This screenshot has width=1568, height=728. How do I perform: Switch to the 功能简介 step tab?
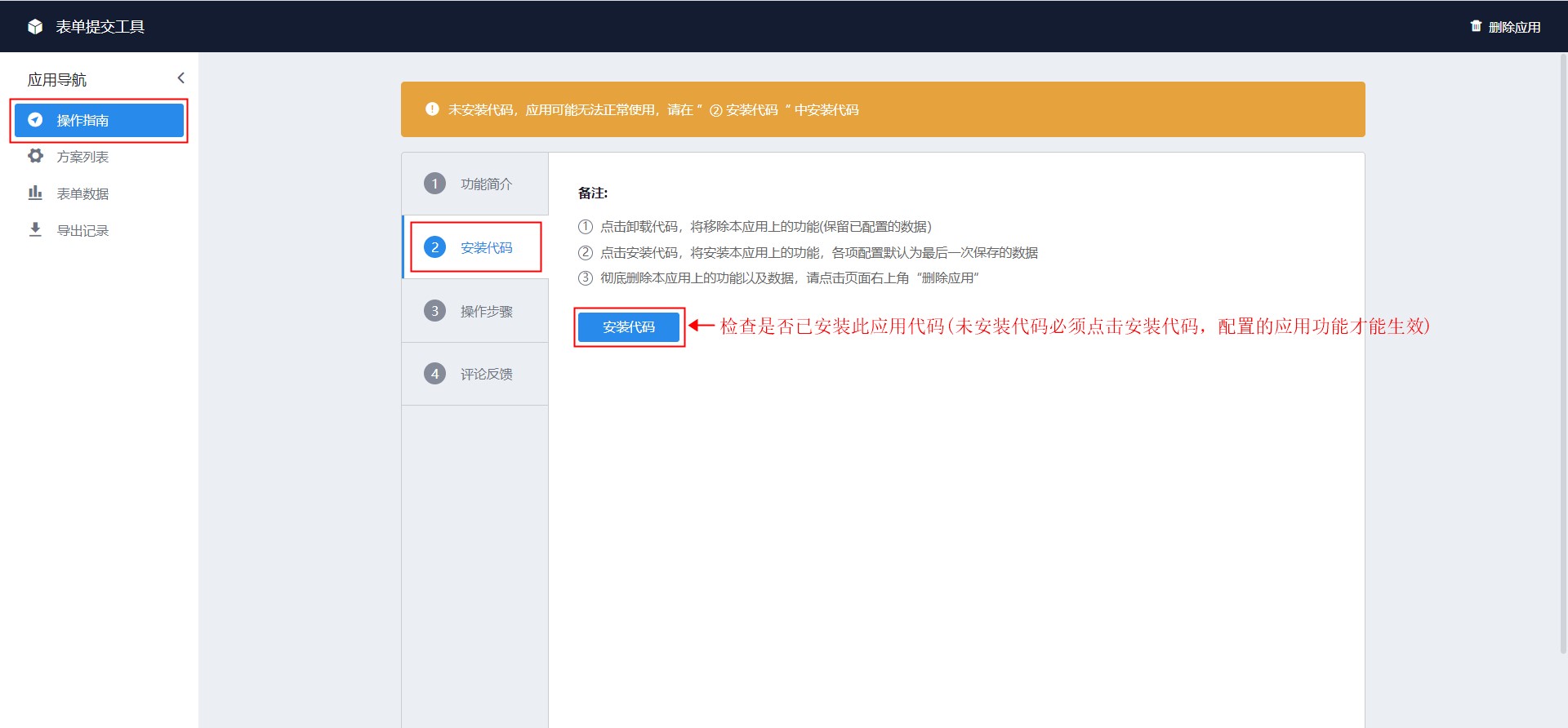tap(475, 184)
